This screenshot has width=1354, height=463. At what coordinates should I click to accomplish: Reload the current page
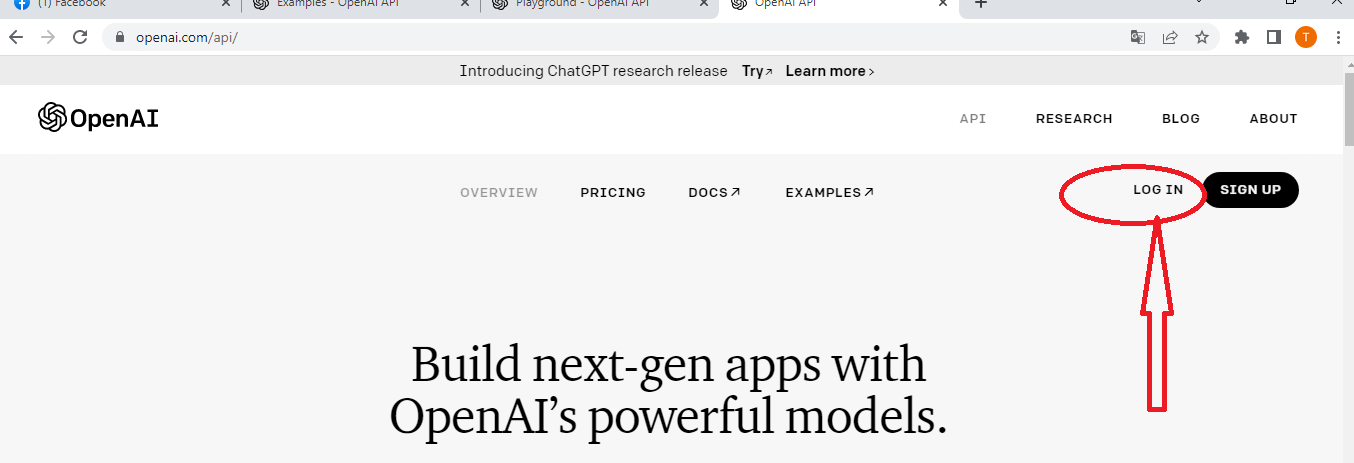[80, 38]
